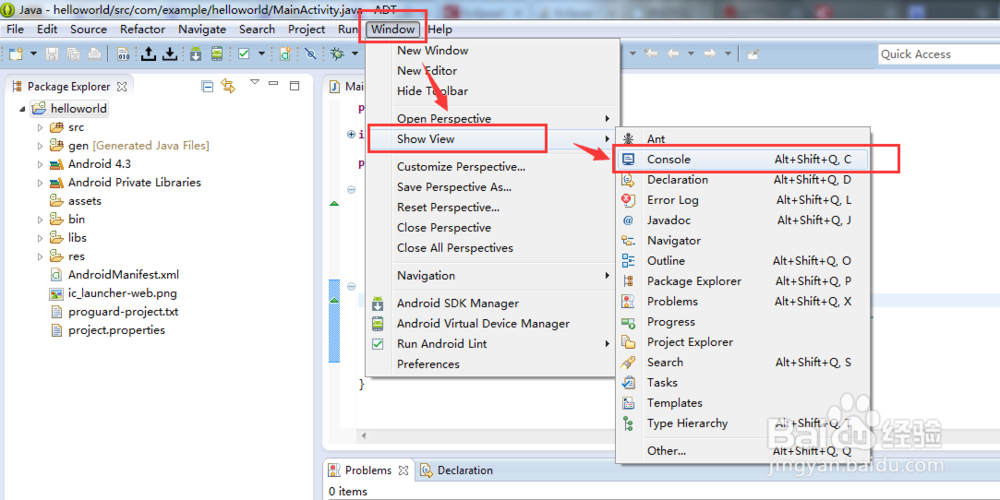This screenshot has height=500, width=1000.
Task: Click the binary 010 toolbar icon
Action: tap(123, 54)
